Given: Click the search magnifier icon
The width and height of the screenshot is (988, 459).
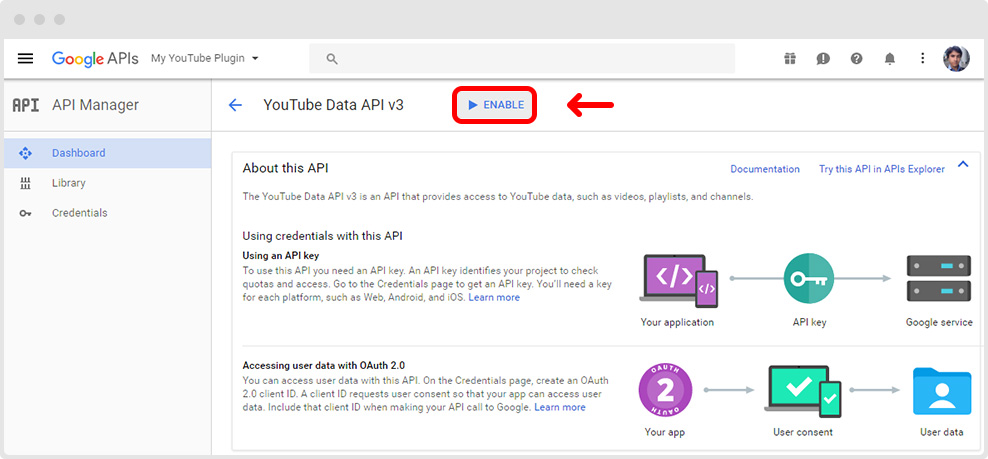Looking at the screenshot, I should pos(332,59).
